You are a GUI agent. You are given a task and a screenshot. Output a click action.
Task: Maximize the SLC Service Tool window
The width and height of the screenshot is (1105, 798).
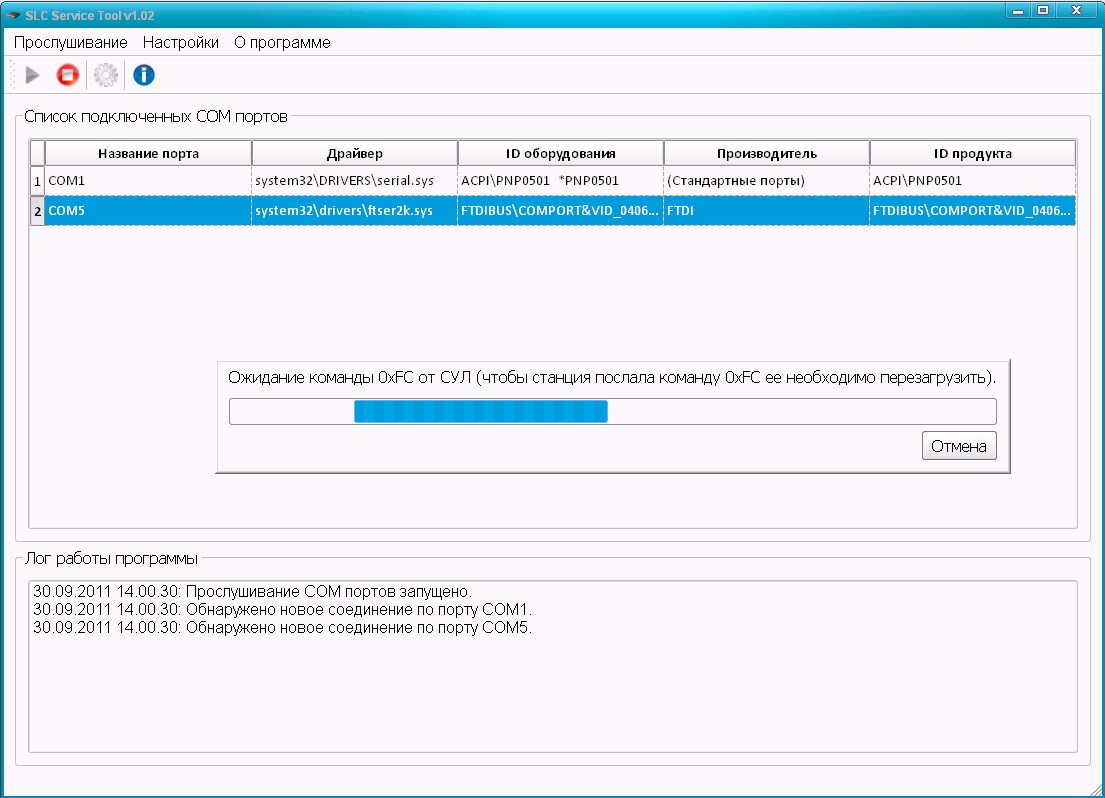click(1043, 11)
